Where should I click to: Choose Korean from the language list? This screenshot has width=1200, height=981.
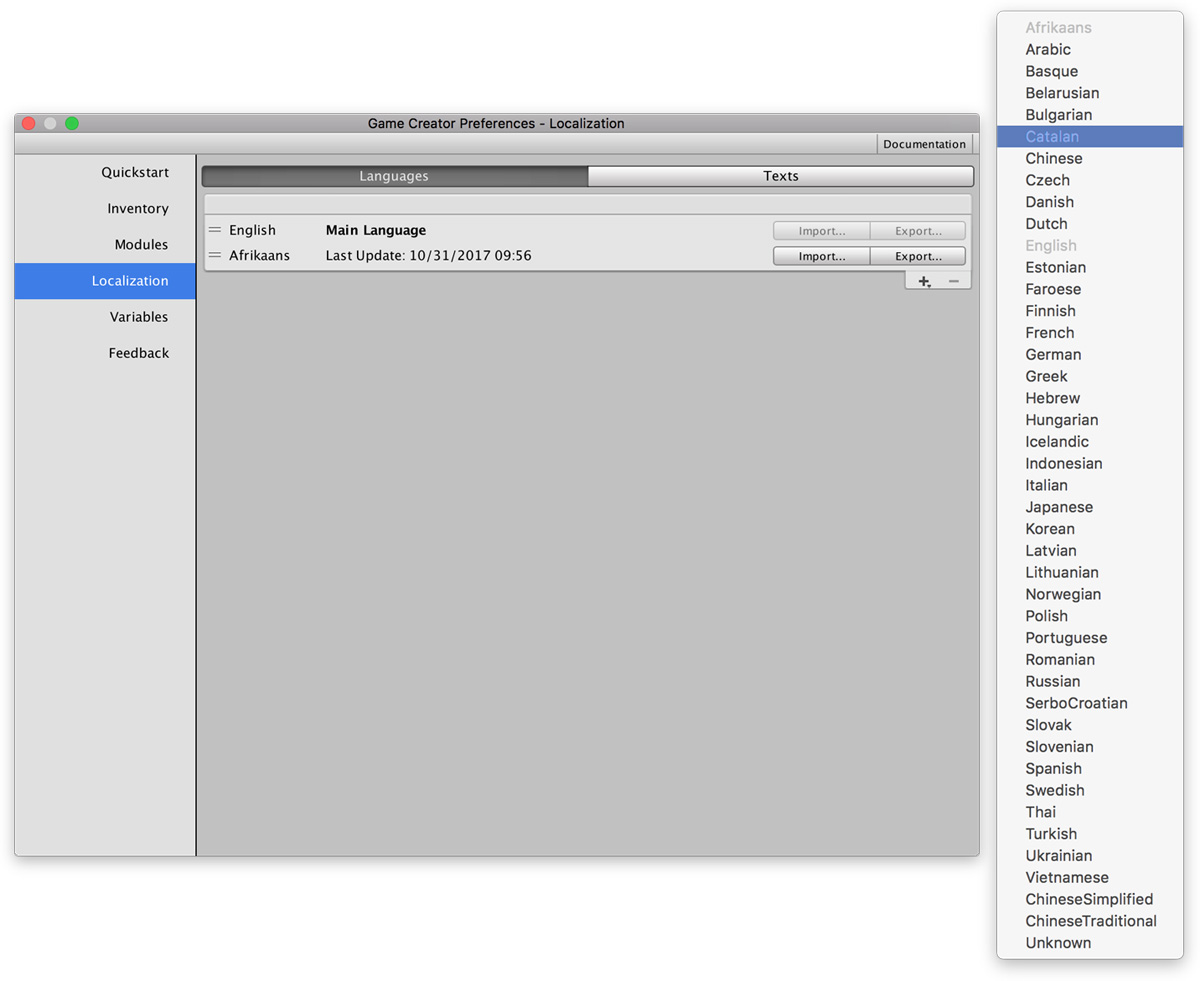(1090, 529)
